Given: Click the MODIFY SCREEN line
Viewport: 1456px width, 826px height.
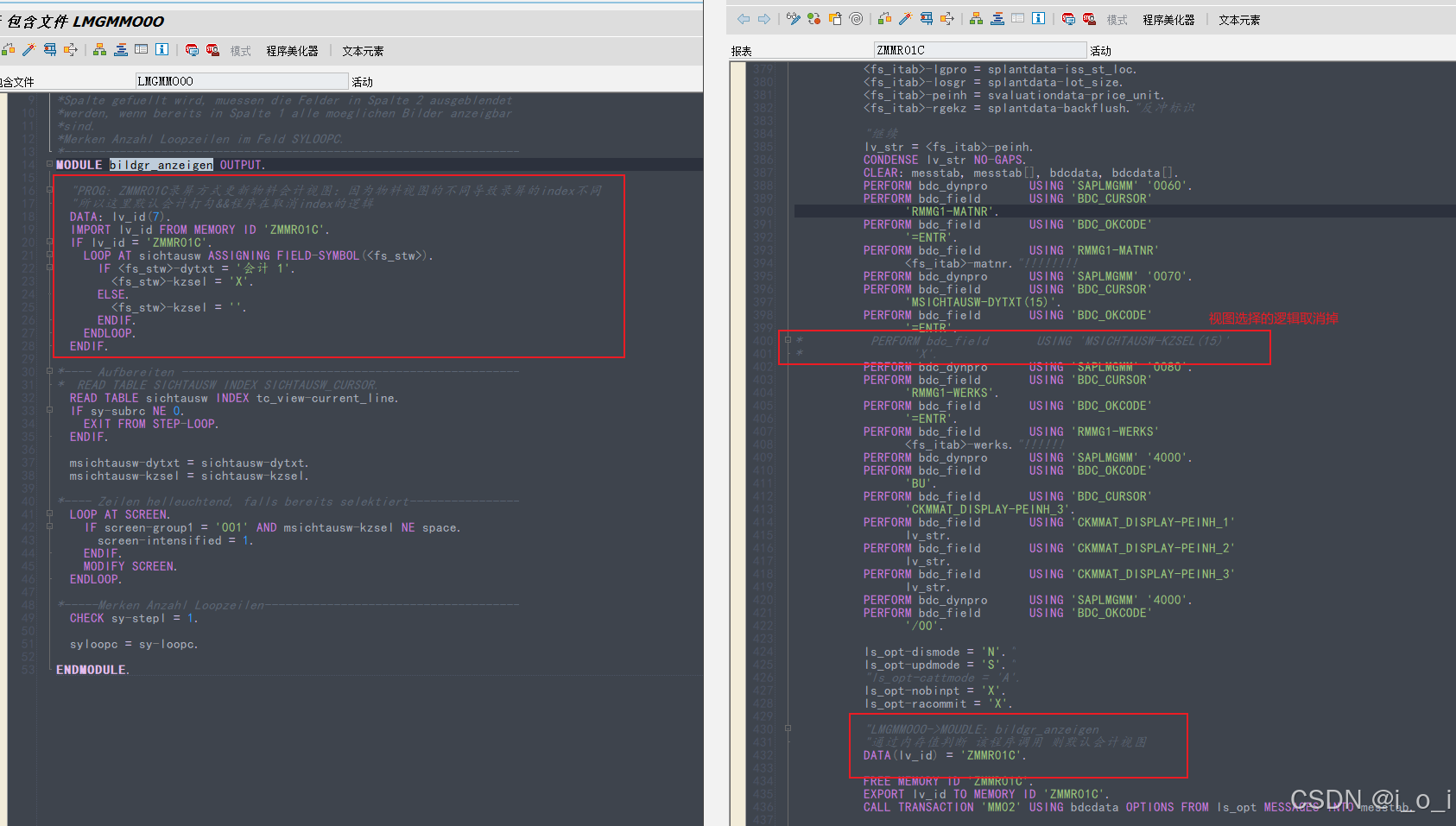Looking at the screenshot, I should [130, 566].
